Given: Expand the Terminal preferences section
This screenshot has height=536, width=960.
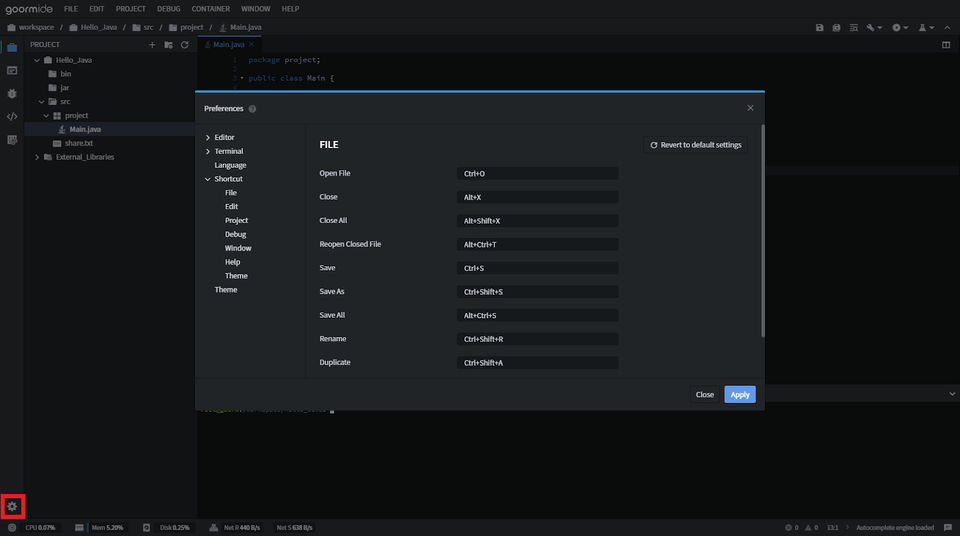Looking at the screenshot, I should (208, 151).
